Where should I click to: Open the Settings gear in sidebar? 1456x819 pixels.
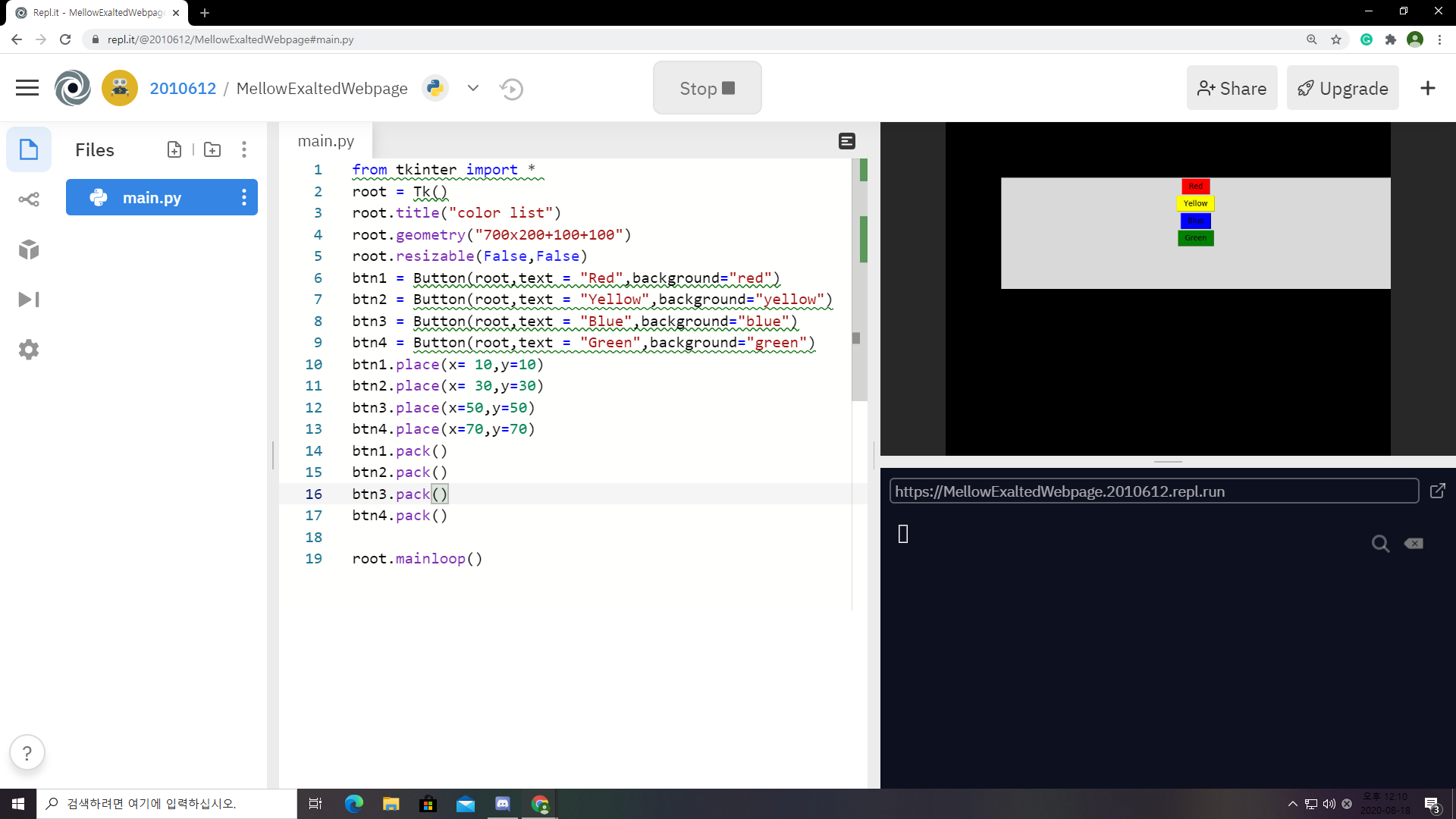pos(29,350)
